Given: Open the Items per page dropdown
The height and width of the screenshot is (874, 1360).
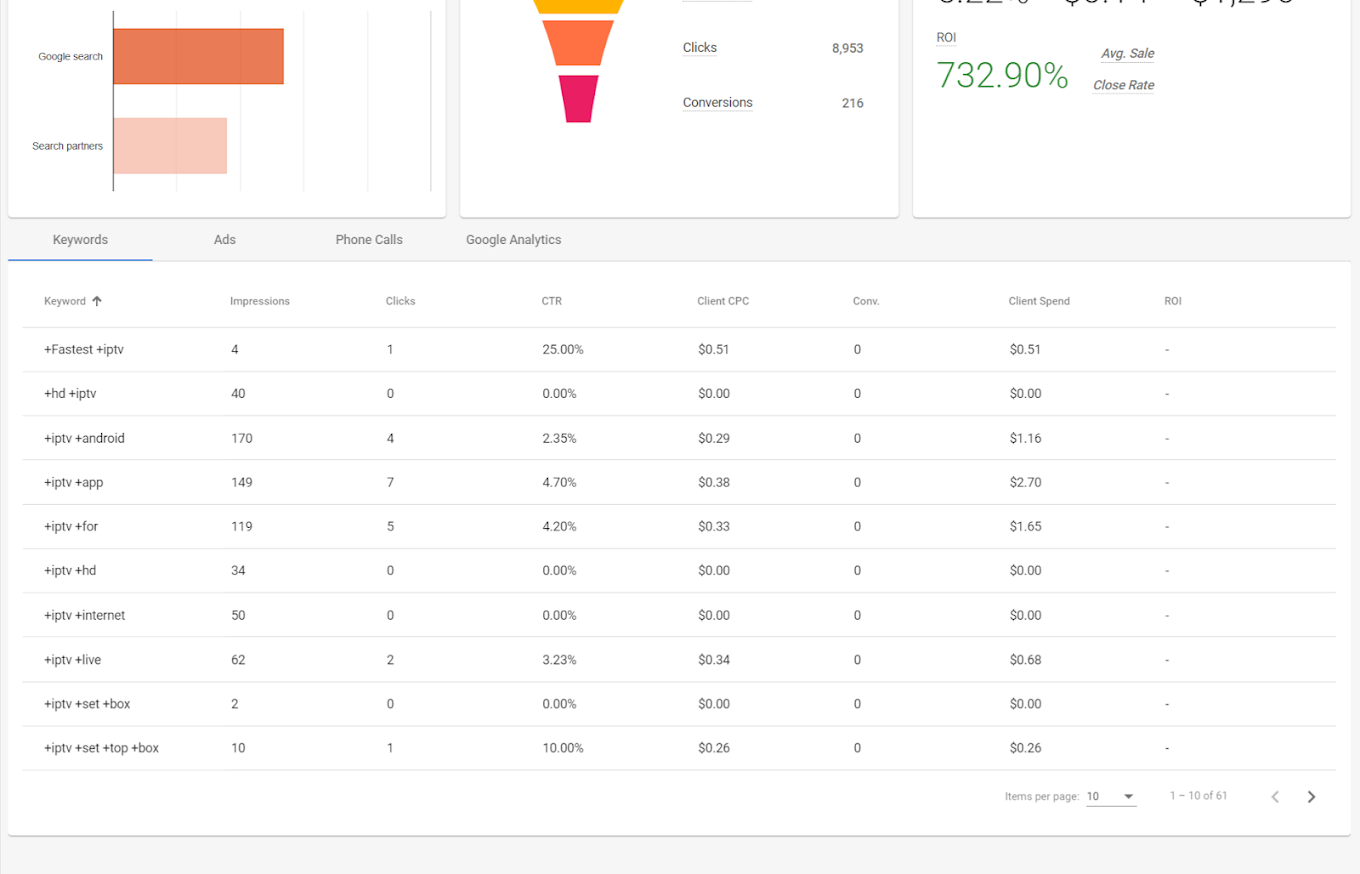Looking at the screenshot, I should [x=1111, y=797].
